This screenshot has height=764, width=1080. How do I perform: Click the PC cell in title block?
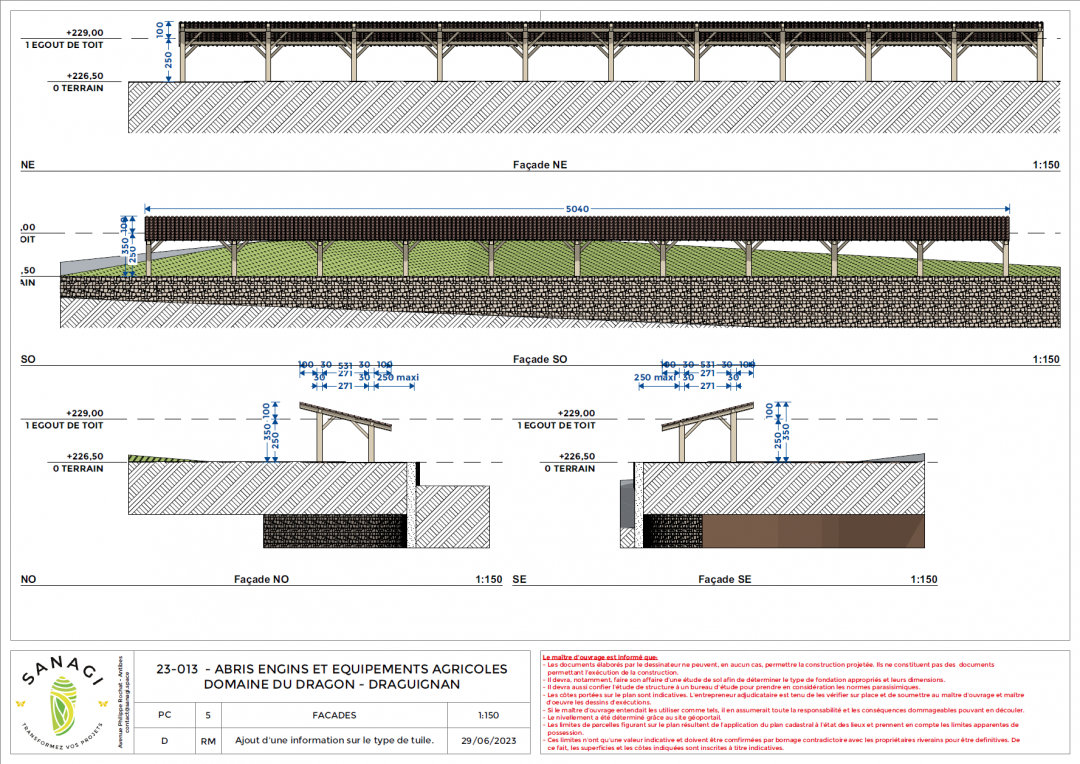point(164,716)
